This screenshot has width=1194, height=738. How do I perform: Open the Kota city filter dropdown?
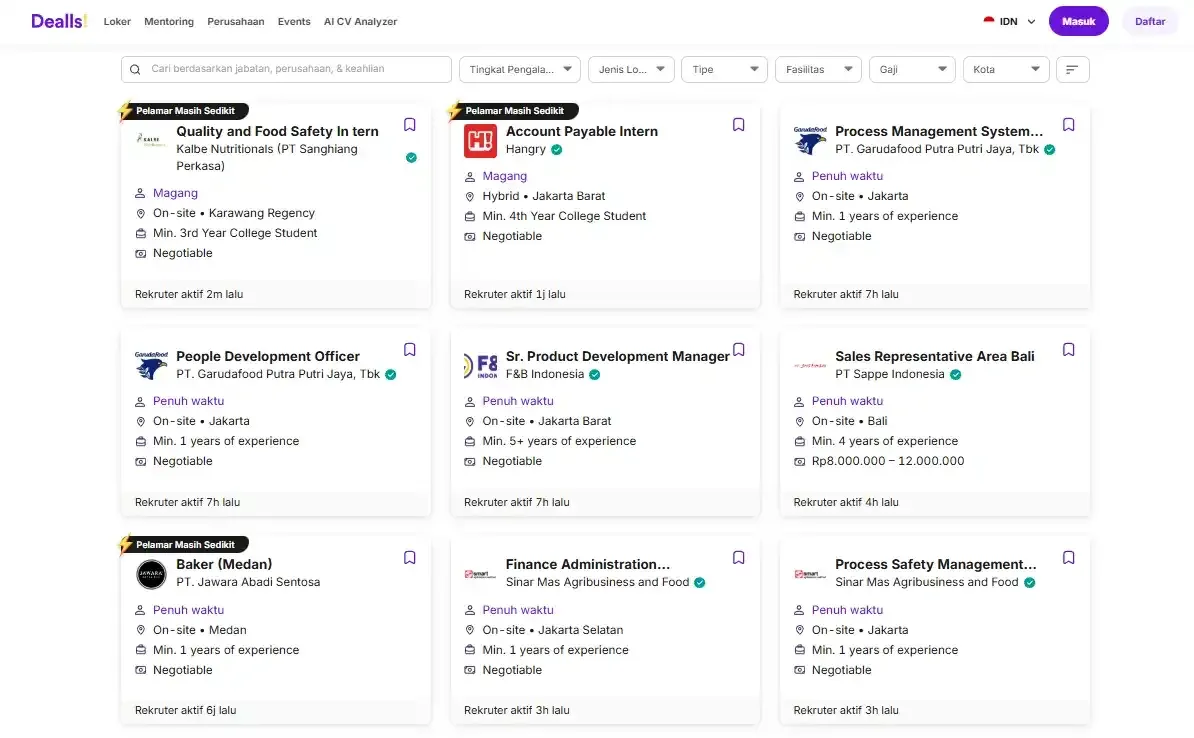(1006, 69)
